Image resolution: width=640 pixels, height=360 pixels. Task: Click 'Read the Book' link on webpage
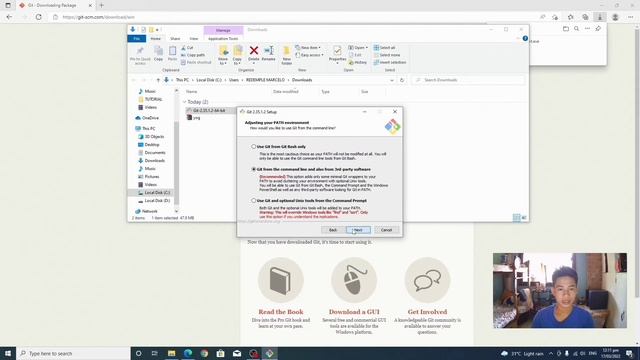click(281, 312)
